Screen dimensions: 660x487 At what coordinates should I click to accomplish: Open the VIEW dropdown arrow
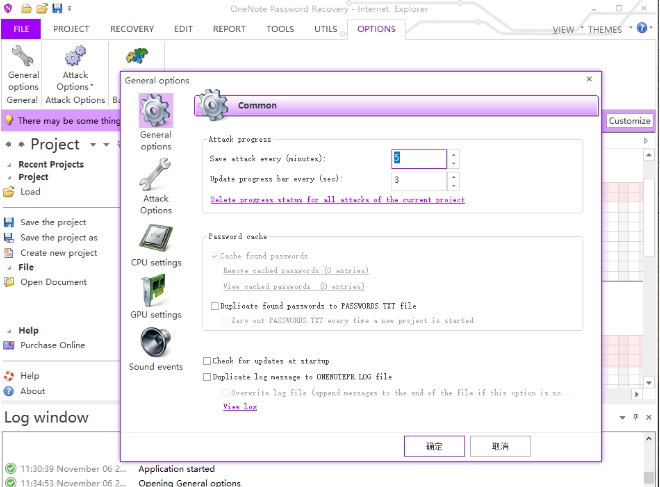click(582, 28)
